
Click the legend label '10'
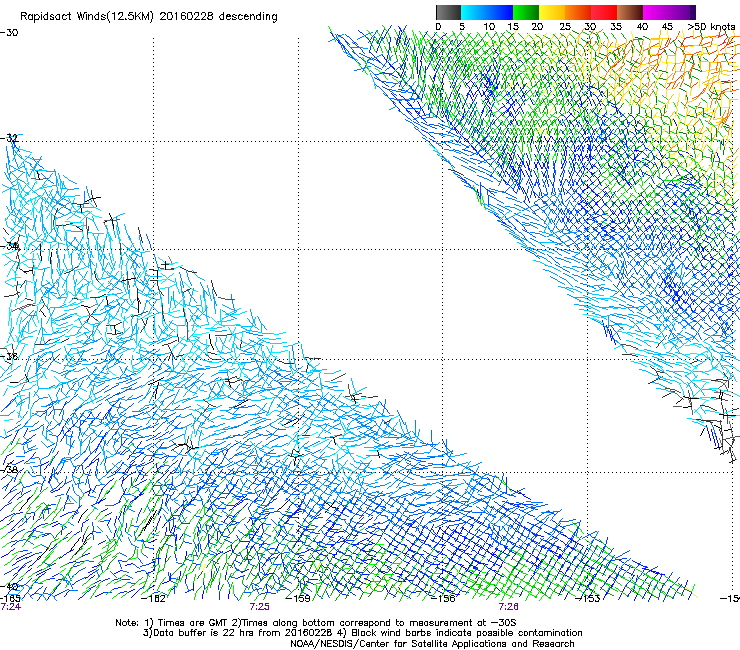(x=489, y=26)
